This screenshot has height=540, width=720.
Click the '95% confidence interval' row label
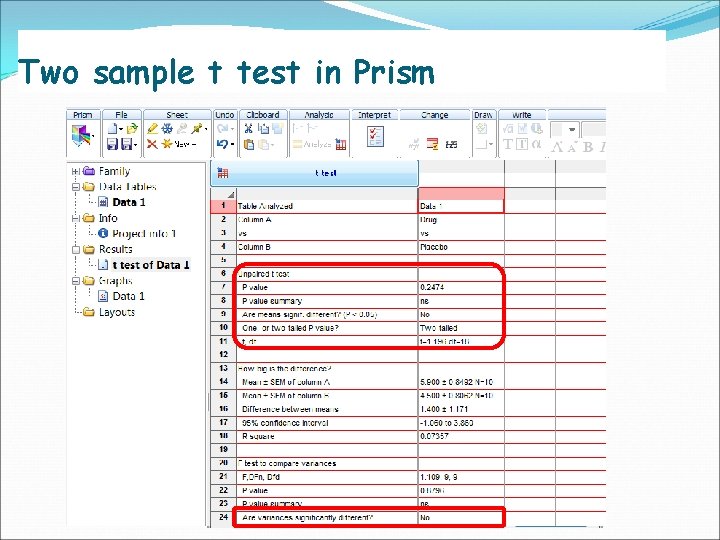[285, 423]
